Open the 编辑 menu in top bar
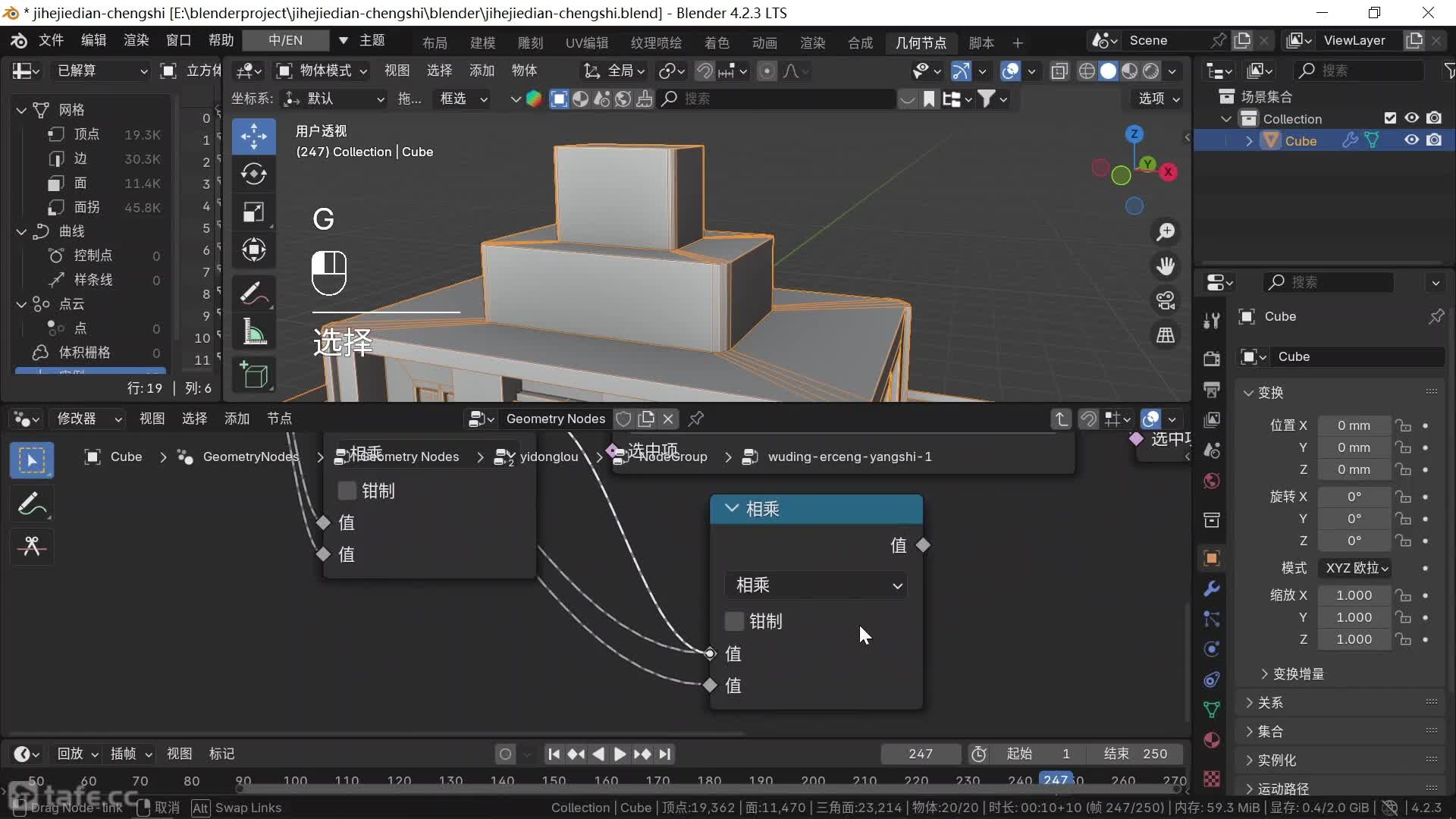 [93, 40]
